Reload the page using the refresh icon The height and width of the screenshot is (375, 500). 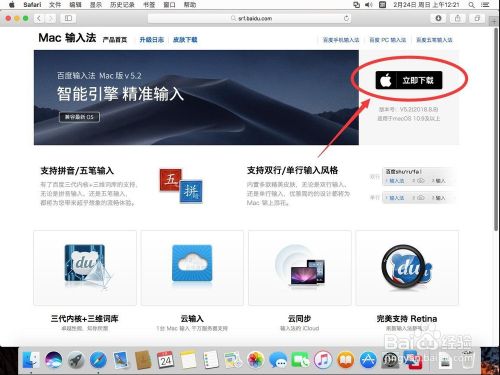point(346,18)
